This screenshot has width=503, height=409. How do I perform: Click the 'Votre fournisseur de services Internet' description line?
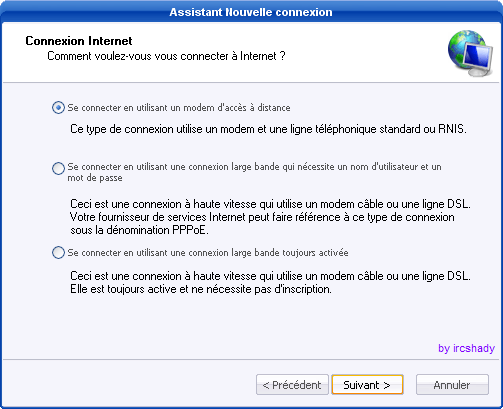click(262, 217)
